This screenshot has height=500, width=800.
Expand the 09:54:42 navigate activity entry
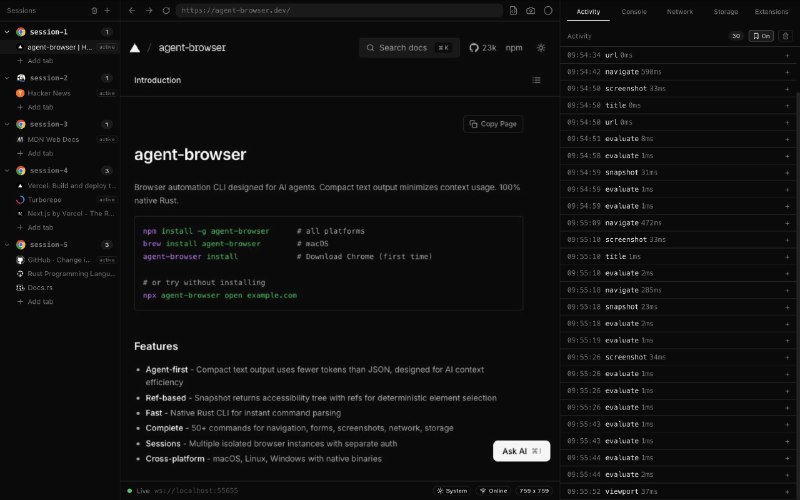coord(680,72)
